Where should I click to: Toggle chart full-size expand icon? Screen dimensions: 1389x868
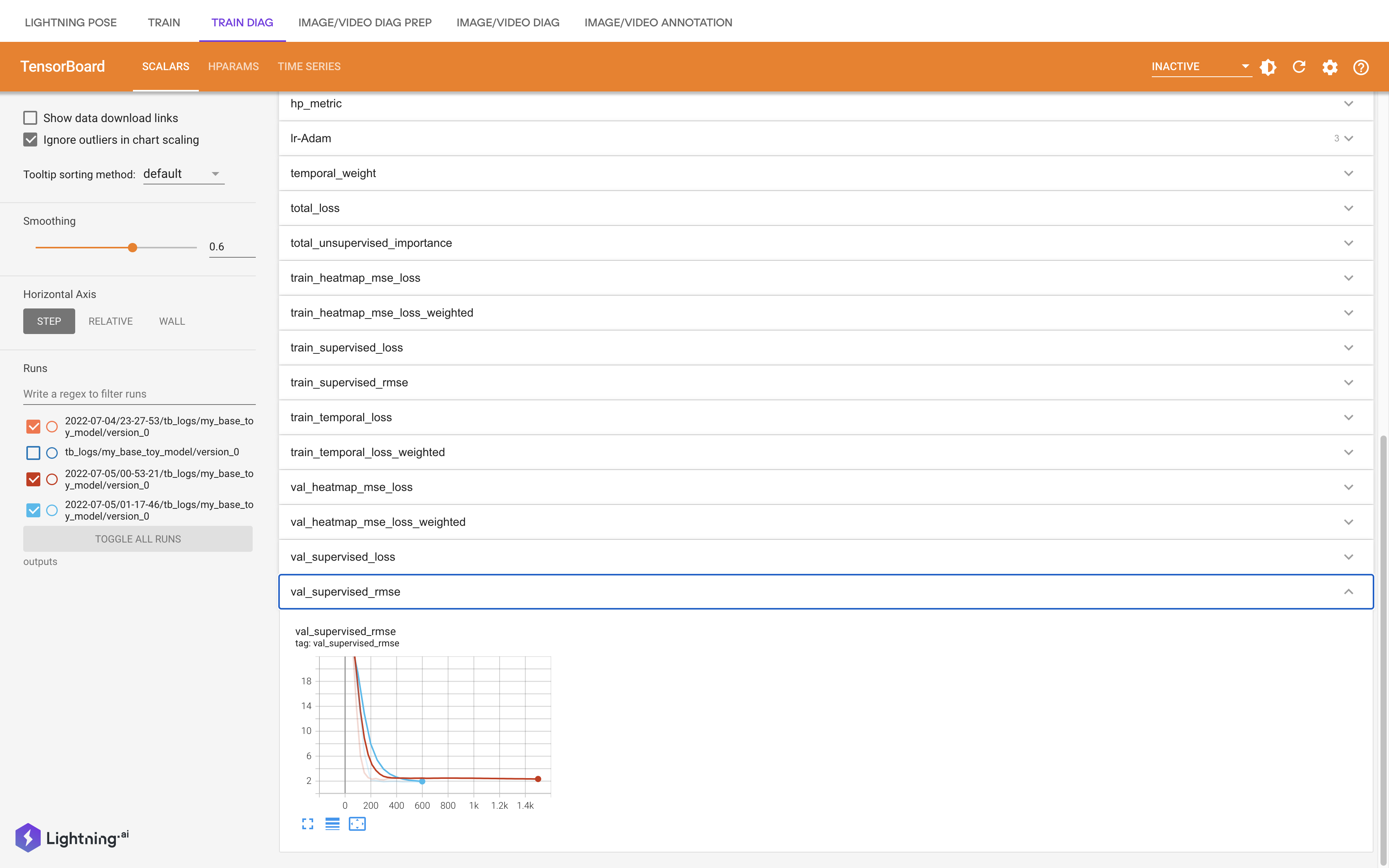(308, 824)
